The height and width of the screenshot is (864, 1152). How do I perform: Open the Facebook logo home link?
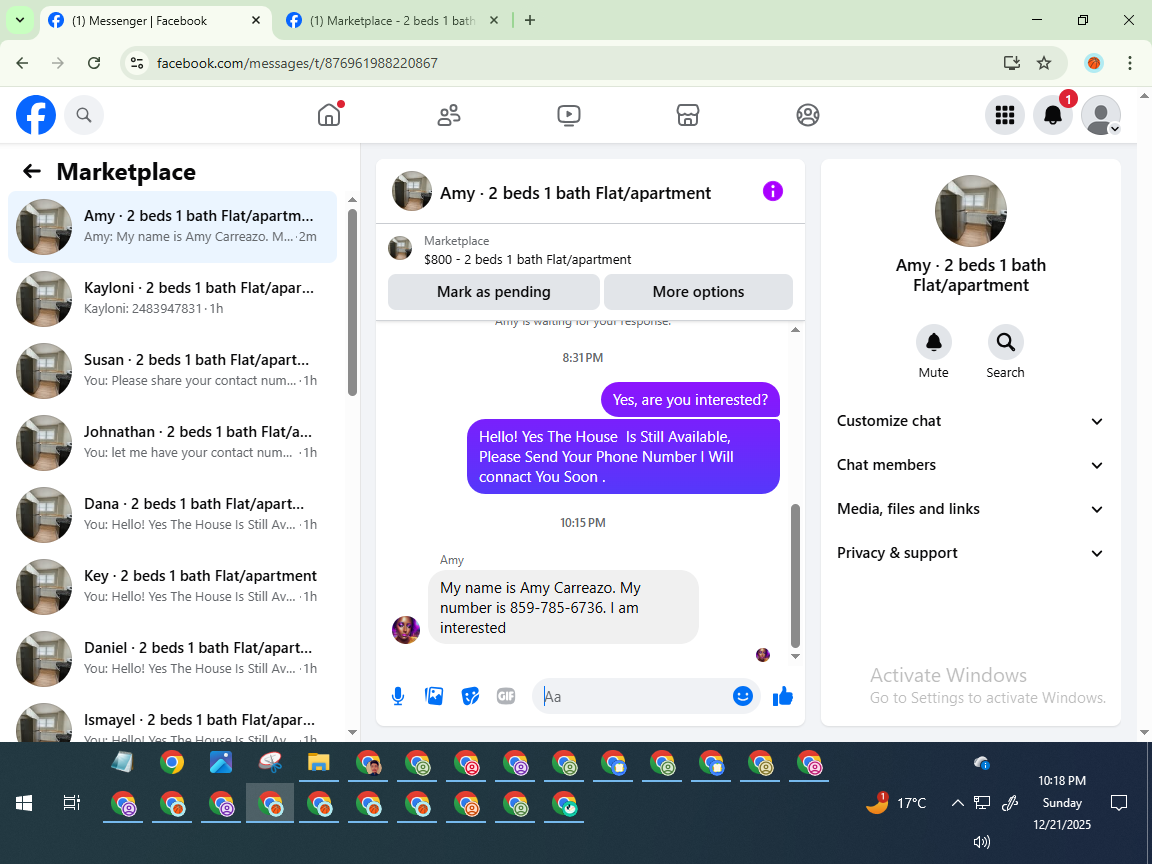pos(36,115)
